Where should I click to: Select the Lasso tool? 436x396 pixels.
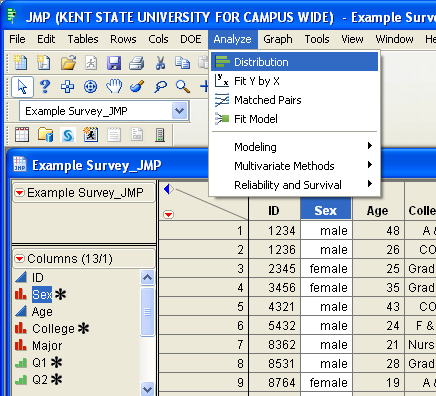160,87
